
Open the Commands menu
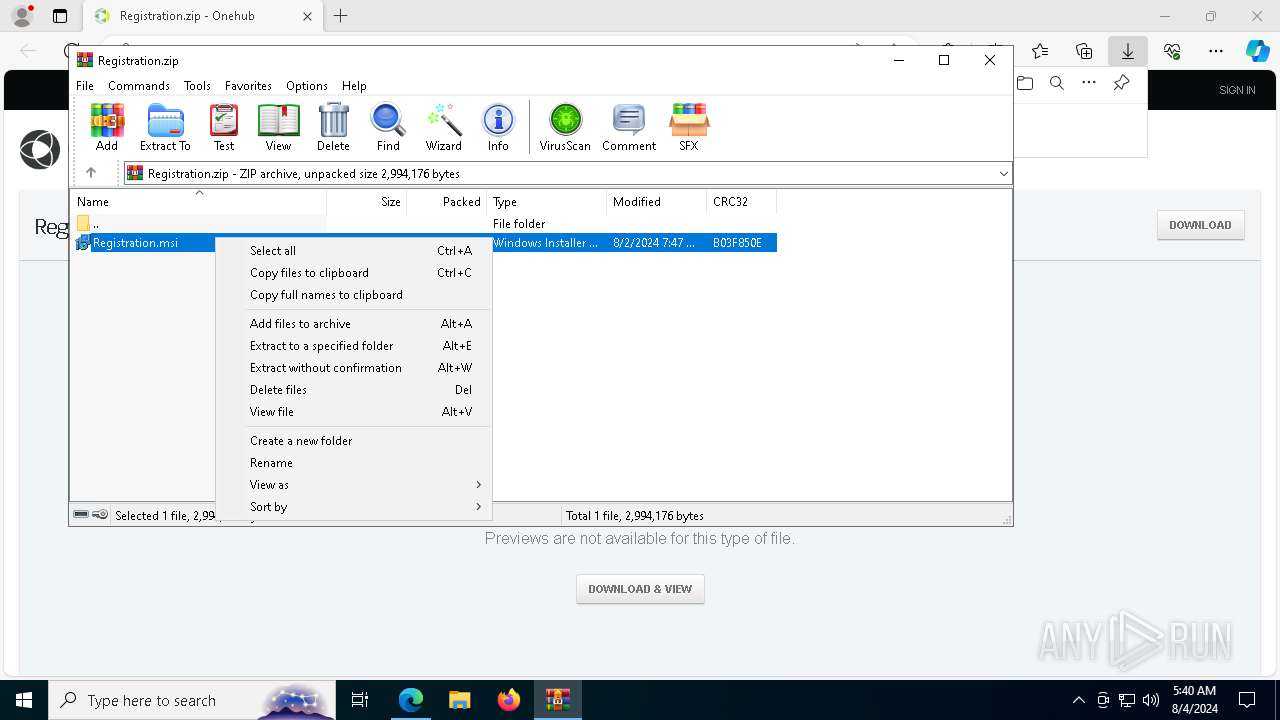[x=139, y=86]
